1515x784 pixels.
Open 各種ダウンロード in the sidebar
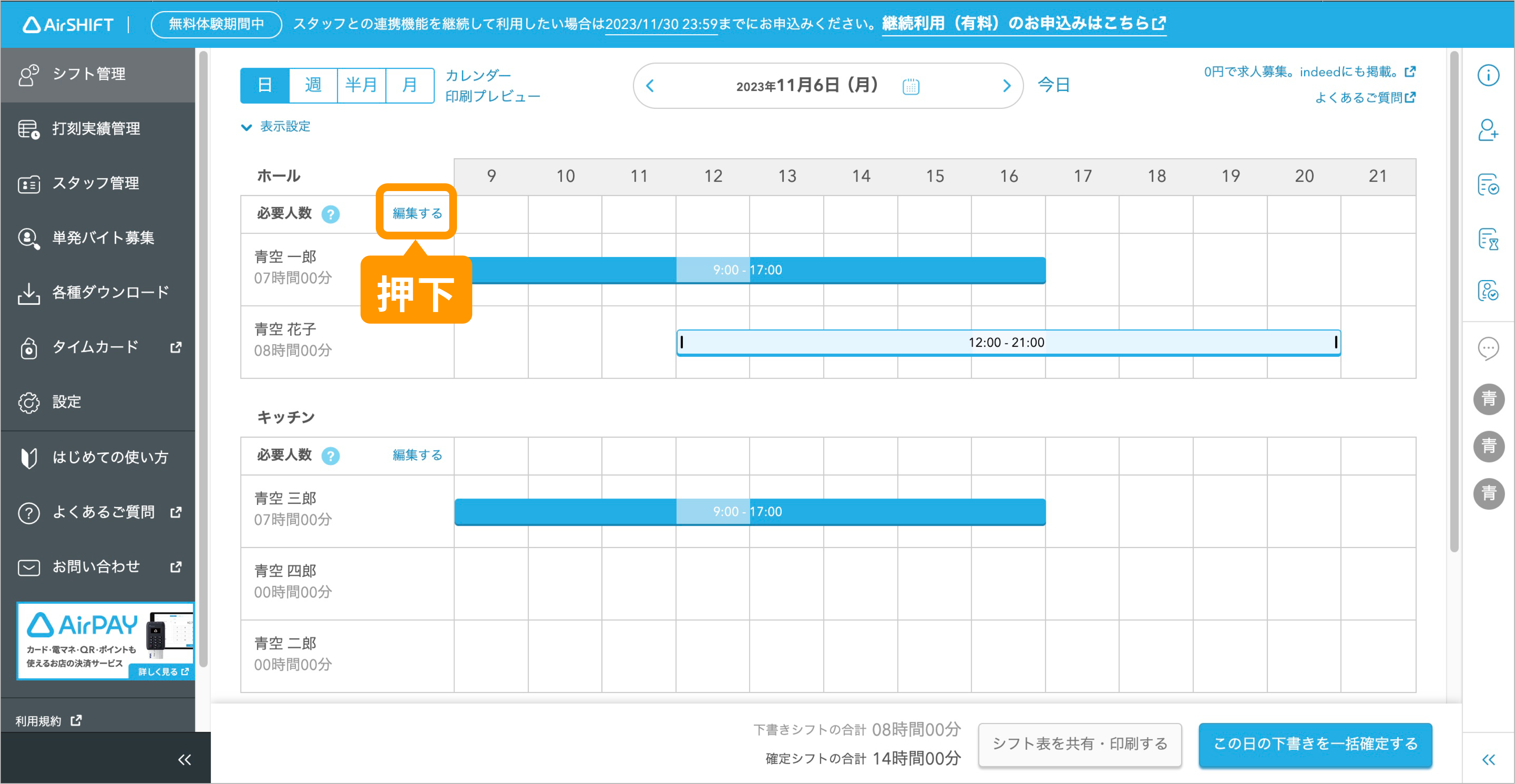[98, 293]
